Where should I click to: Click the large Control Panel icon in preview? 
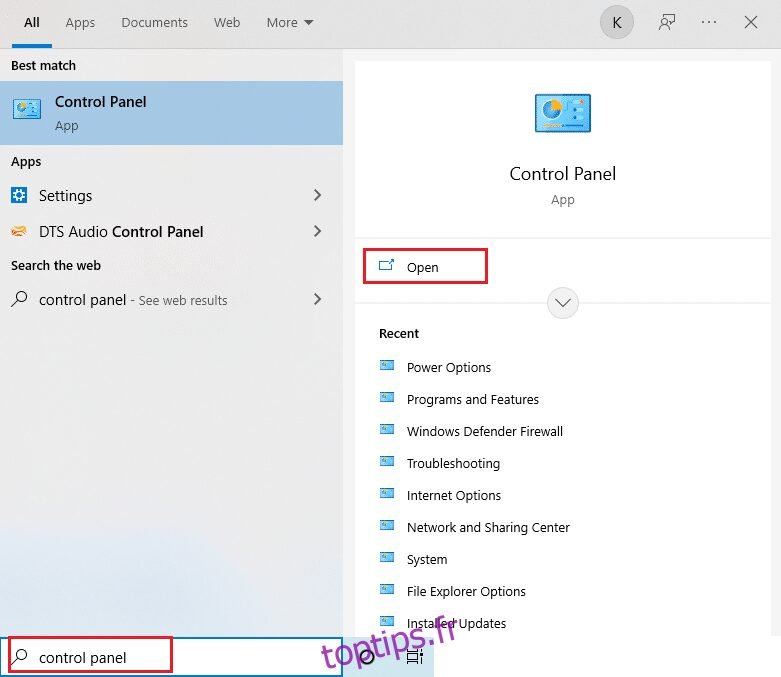pos(562,113)
